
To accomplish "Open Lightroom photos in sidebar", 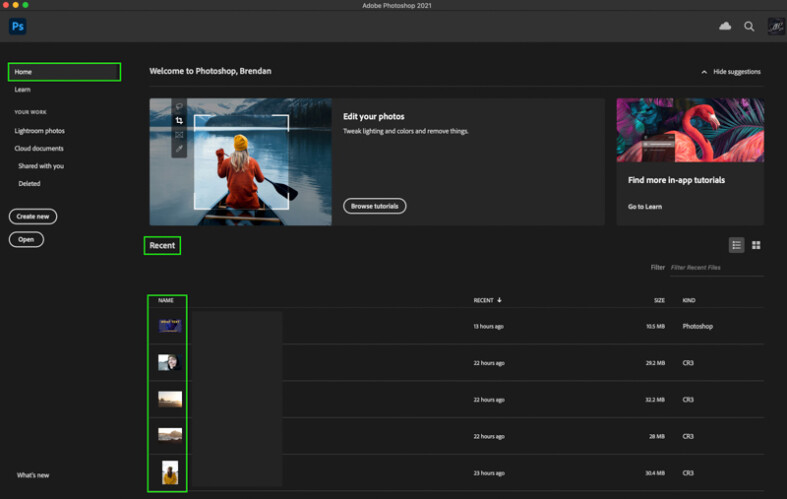I will [x=39, y=131].
